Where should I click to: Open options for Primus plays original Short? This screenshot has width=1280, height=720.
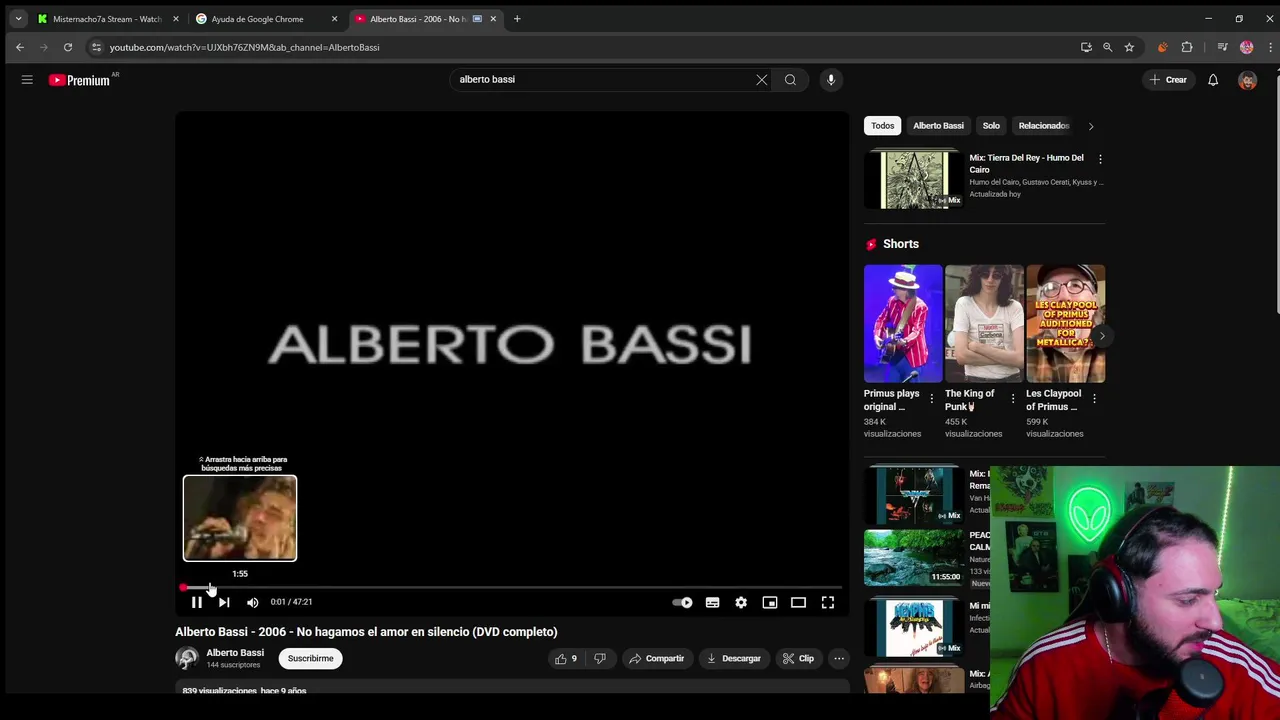[932, 399]
